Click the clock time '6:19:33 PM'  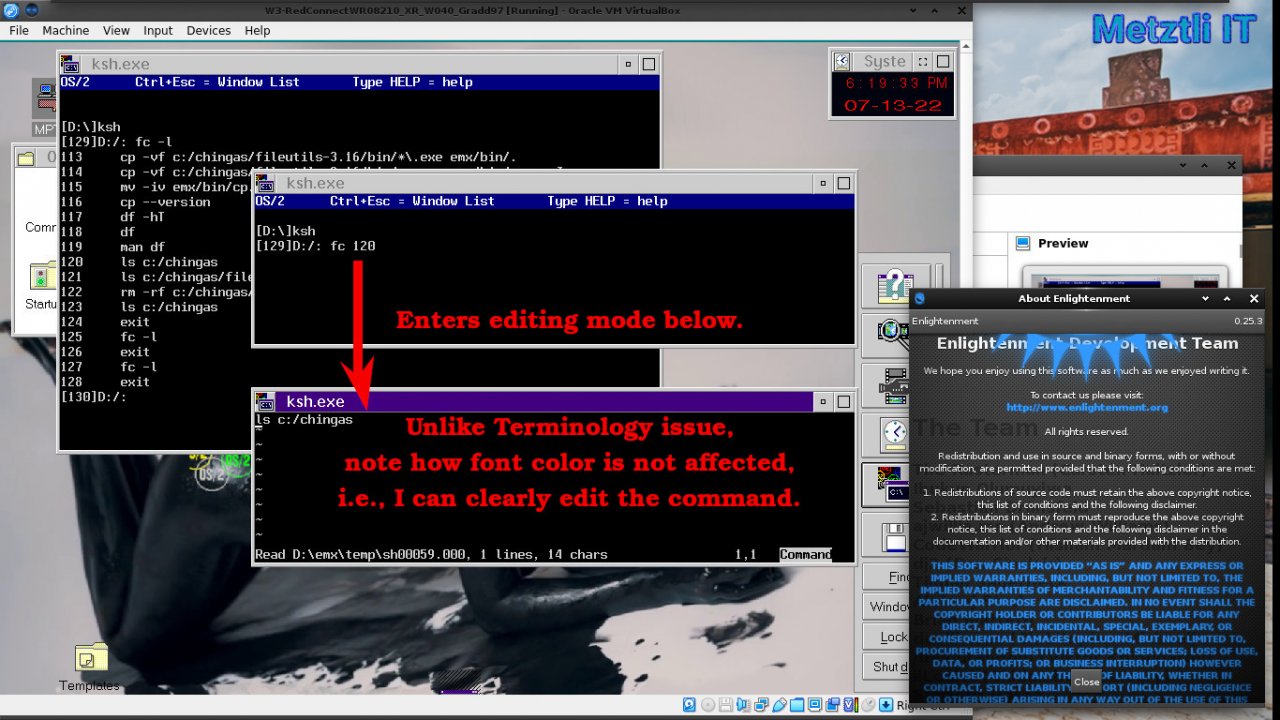click(896, 84)
